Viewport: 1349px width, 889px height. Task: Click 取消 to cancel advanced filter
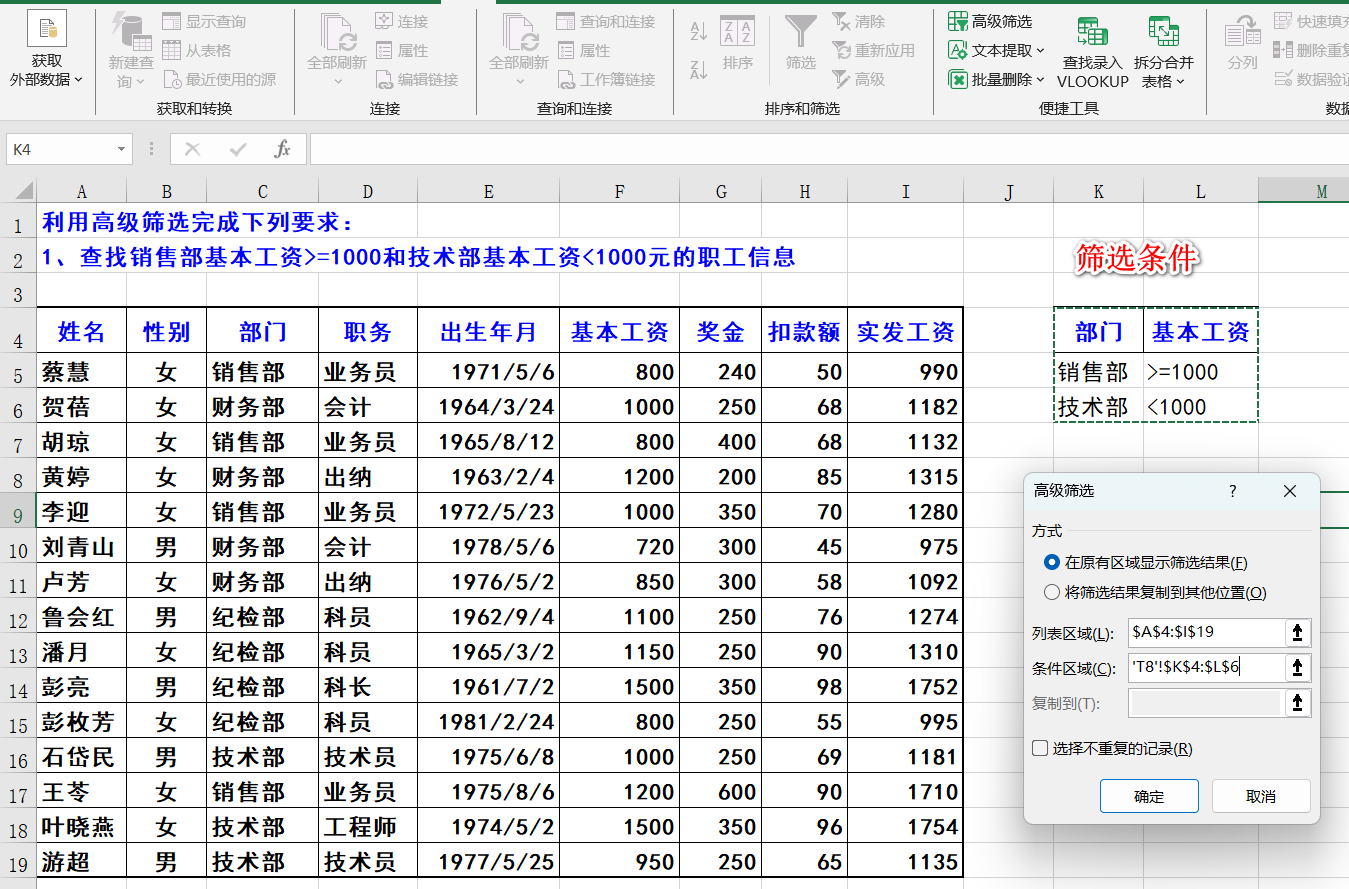pyautogui.click(x=1260, y=796)
